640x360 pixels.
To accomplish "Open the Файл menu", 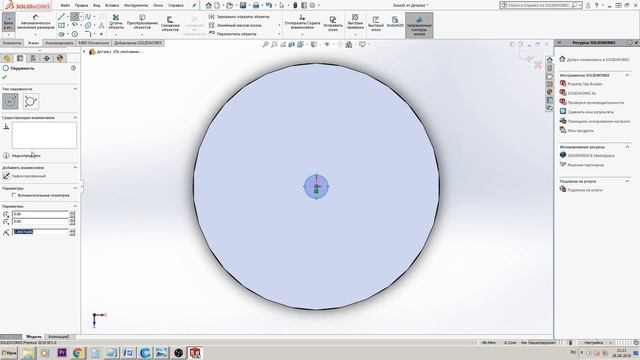I will coord(65,6).
